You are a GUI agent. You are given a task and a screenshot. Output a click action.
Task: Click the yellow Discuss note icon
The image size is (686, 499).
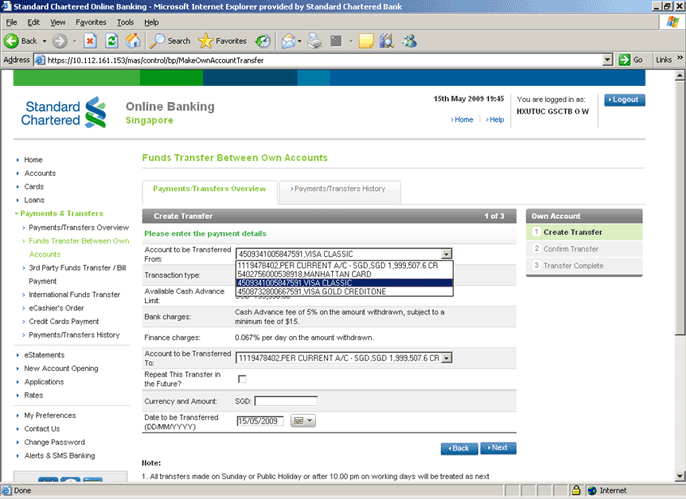[x=366, y=41]
